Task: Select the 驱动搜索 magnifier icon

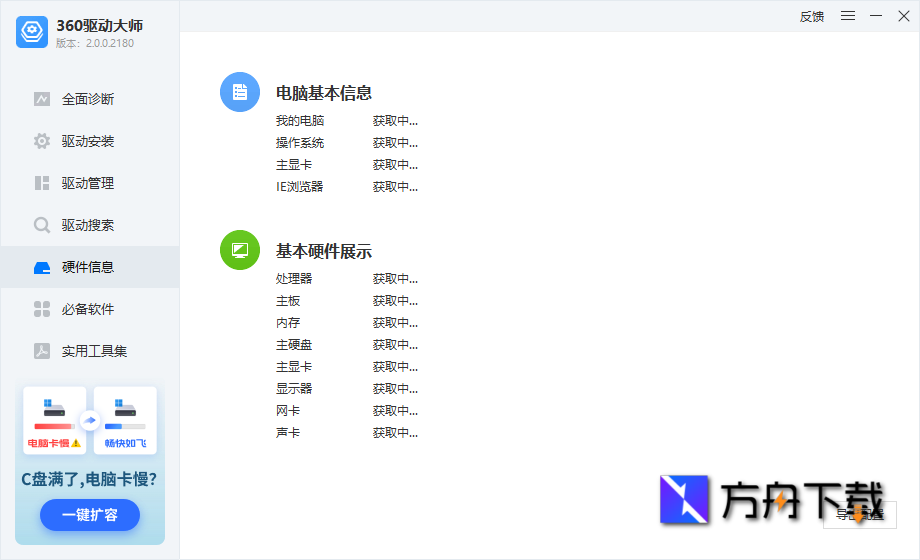Action: coord(42,225)
